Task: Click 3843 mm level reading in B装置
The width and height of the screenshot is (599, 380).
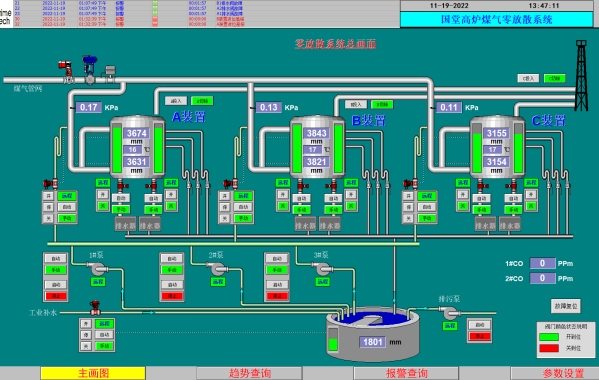Action: tap(317, 133)
